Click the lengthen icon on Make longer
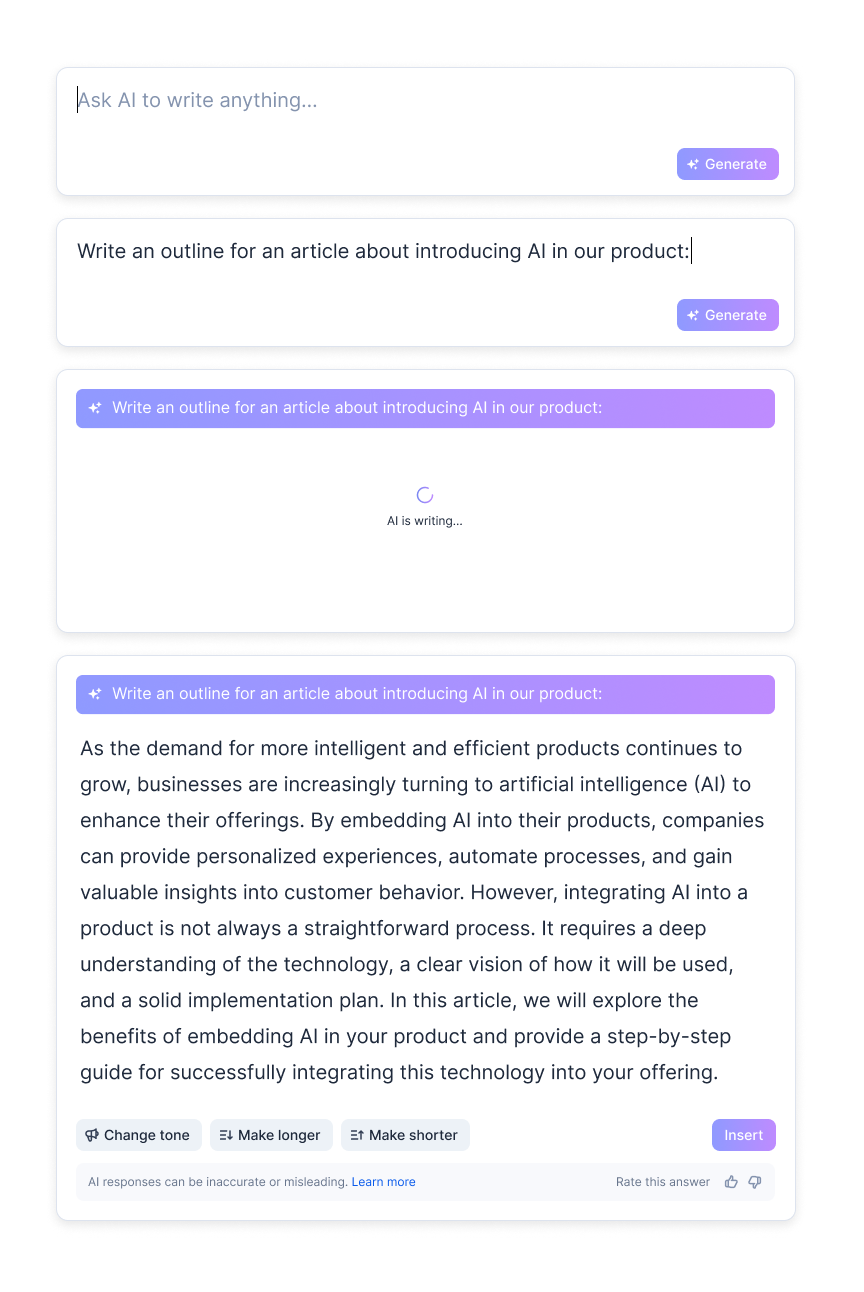Viewport: 864px width, 1292px height. (226, 1135)
